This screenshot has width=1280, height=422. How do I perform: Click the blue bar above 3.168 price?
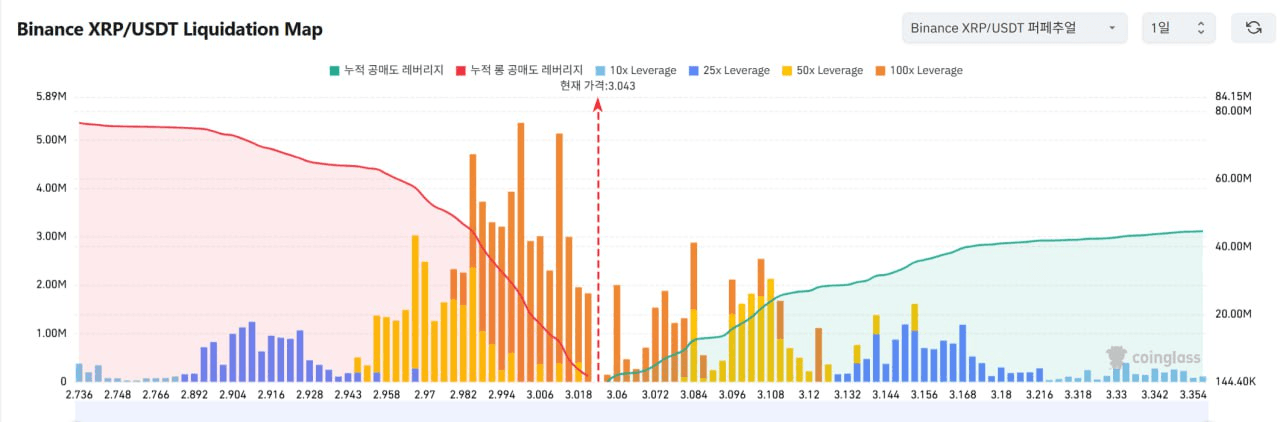(962, 352)
